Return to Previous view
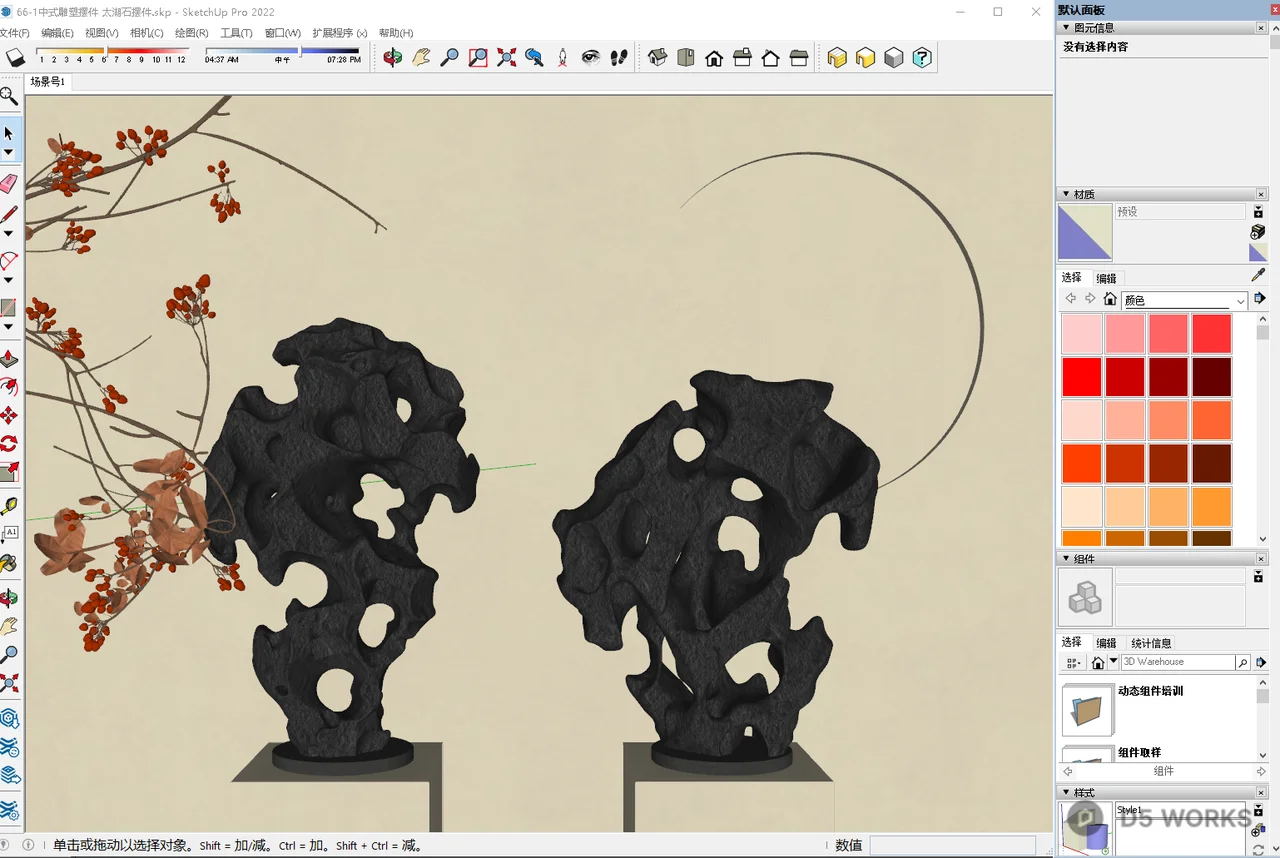This screenshot has width=1280, height=858. point(534,58)
